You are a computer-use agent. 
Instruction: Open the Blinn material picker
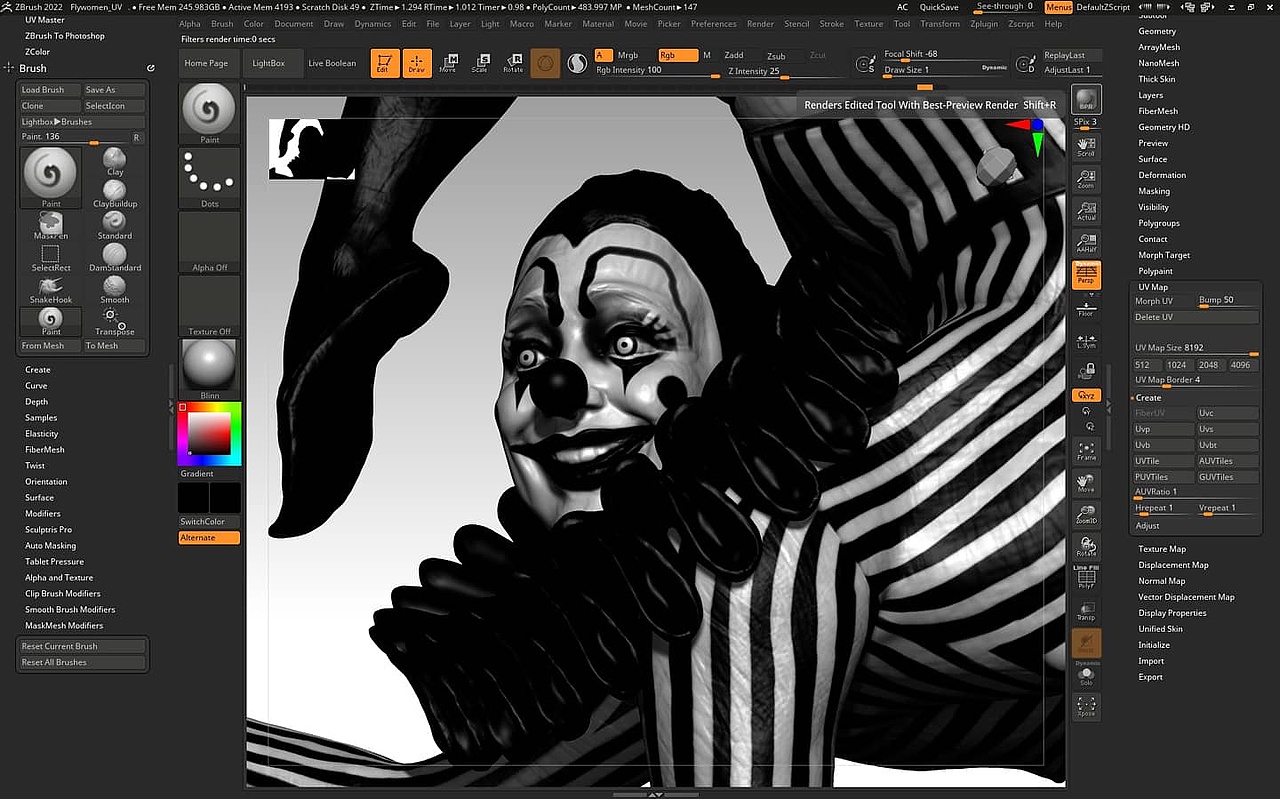tap(209, 369)
